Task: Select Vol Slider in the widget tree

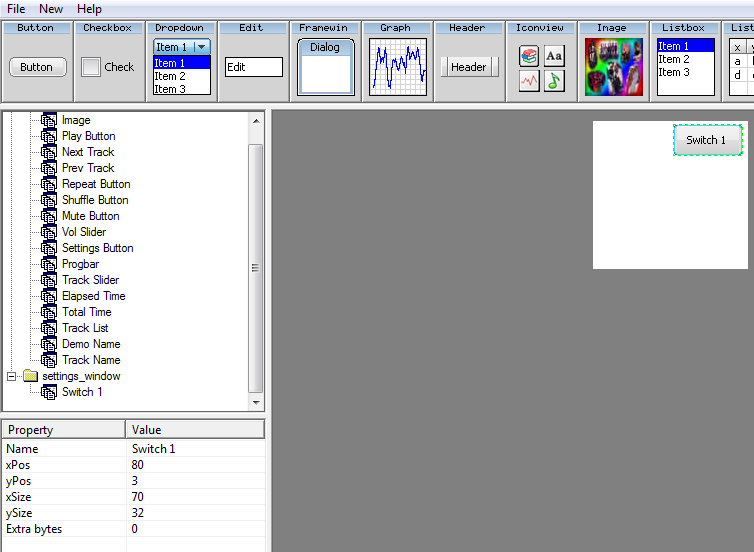Action: [84, 232]
